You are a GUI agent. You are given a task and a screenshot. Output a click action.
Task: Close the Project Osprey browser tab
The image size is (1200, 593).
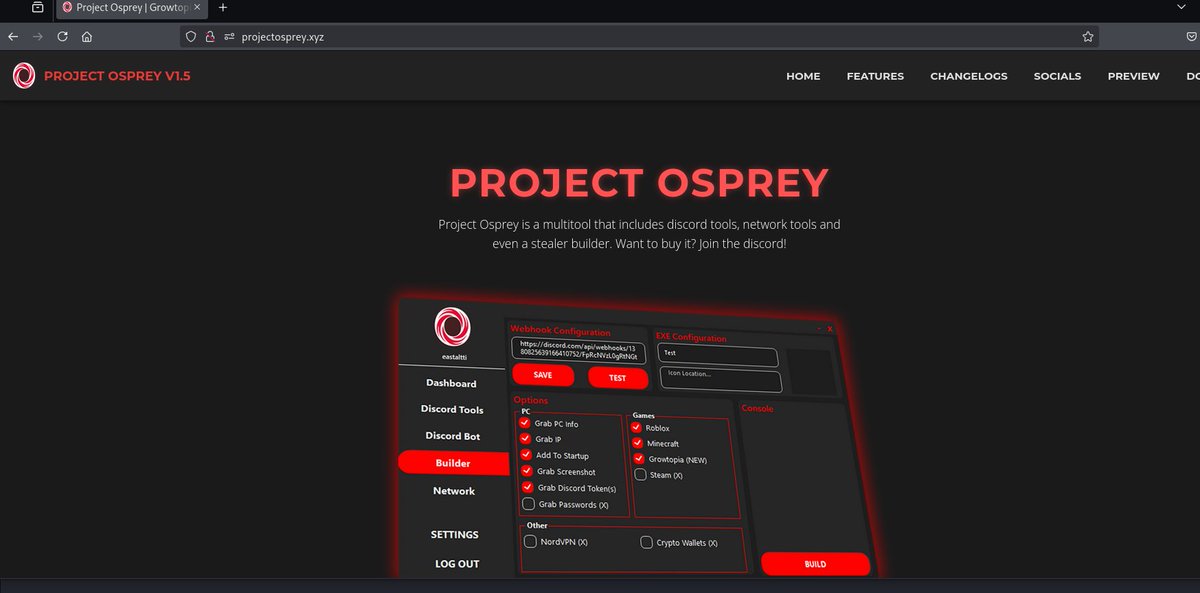tap(197, 8)
